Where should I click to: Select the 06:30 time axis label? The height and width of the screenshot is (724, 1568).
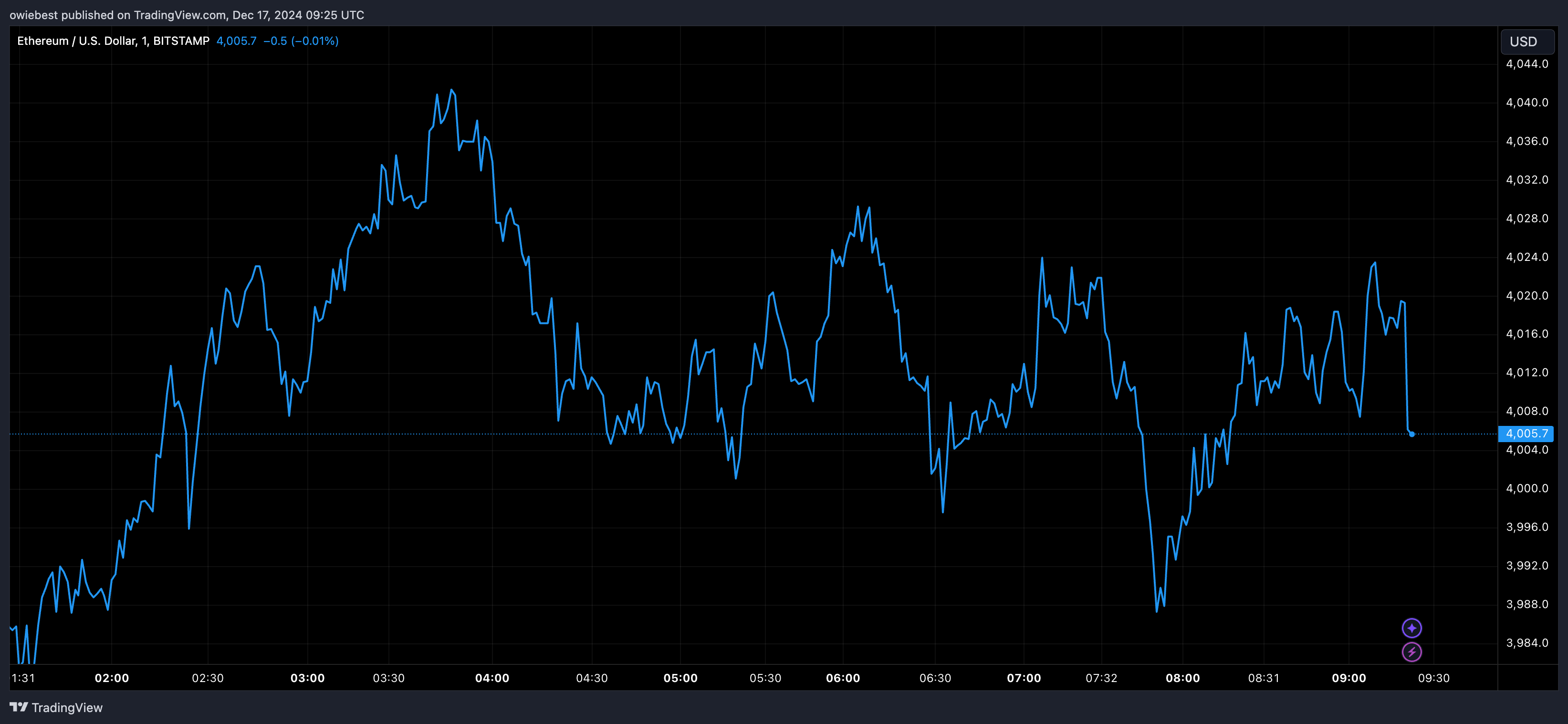(935, 678)
